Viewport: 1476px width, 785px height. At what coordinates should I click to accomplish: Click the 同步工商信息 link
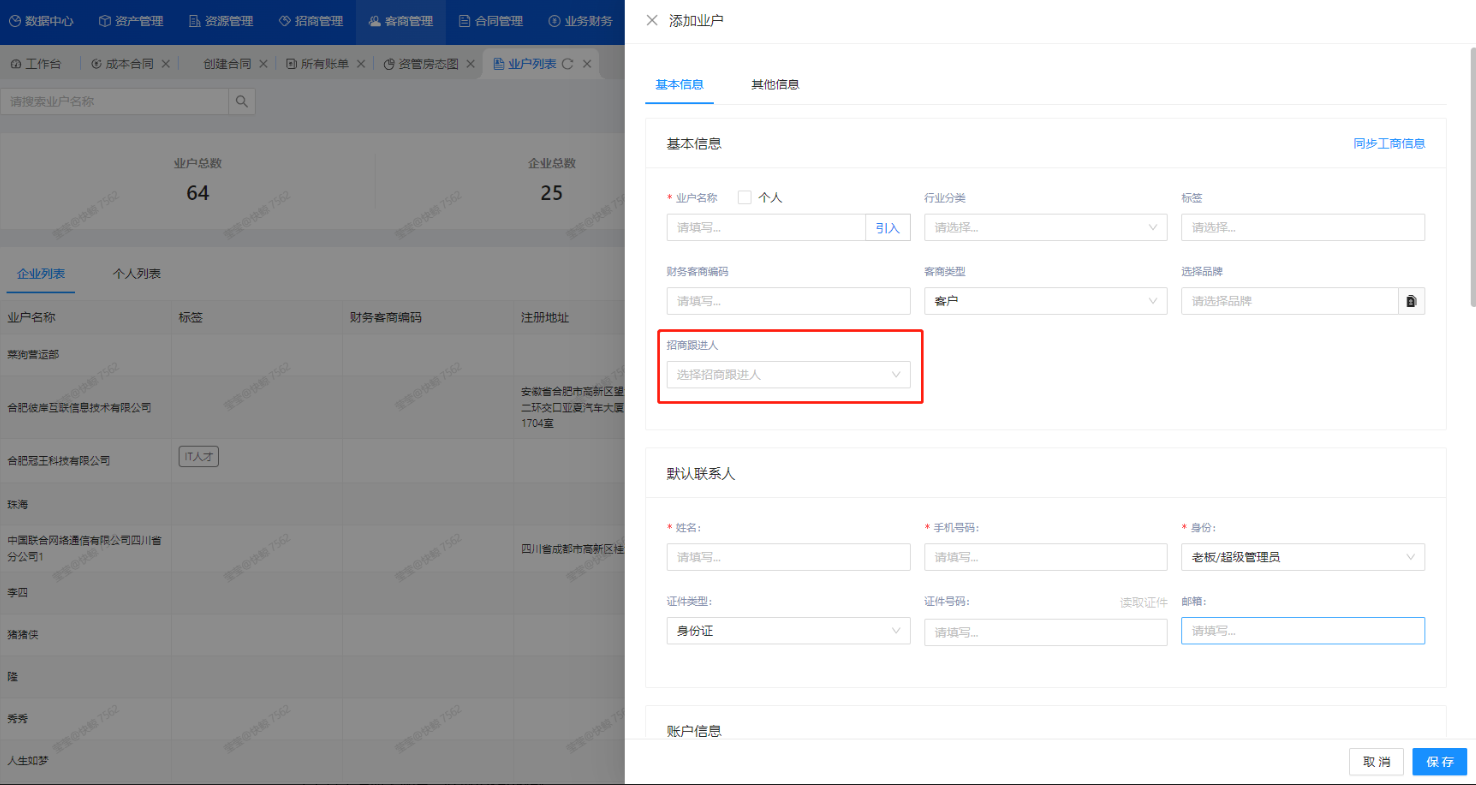[1389, 144]
